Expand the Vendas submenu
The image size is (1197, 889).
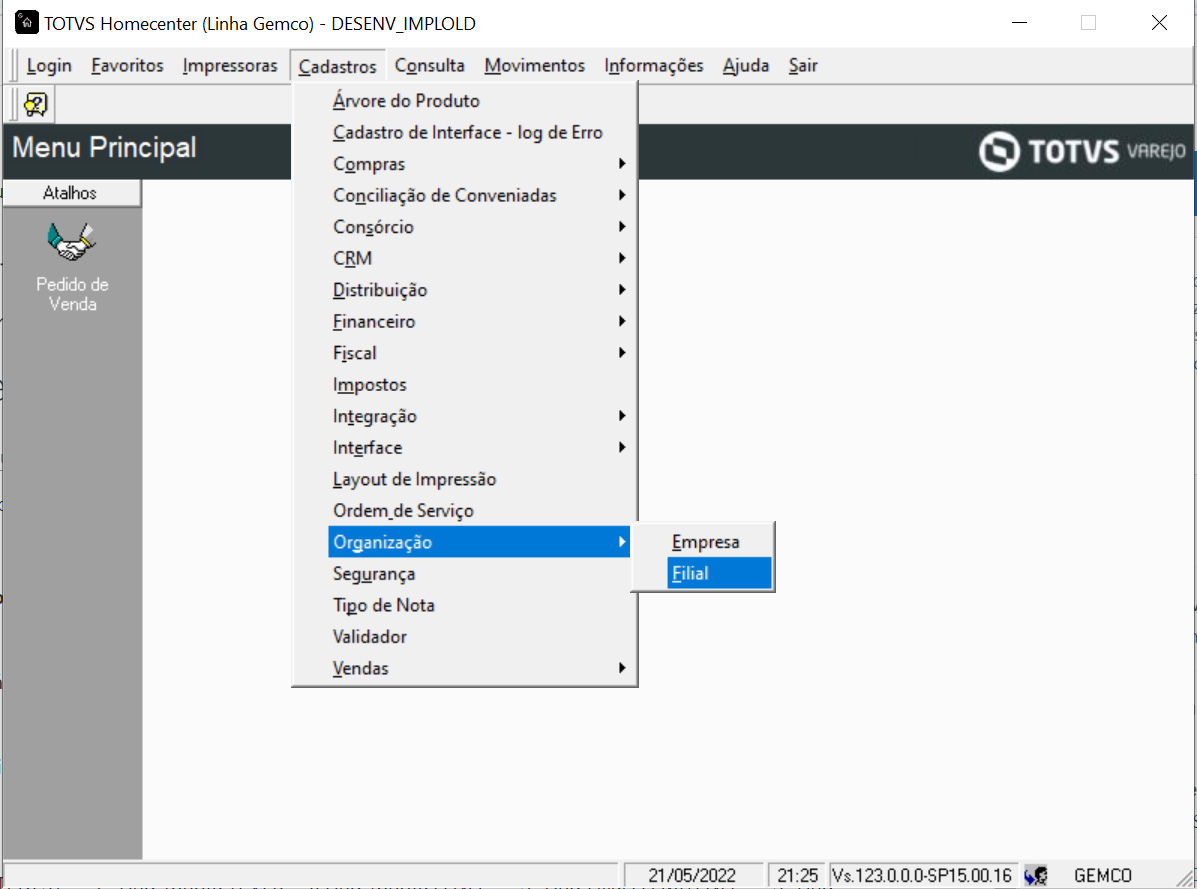(479, 668)
